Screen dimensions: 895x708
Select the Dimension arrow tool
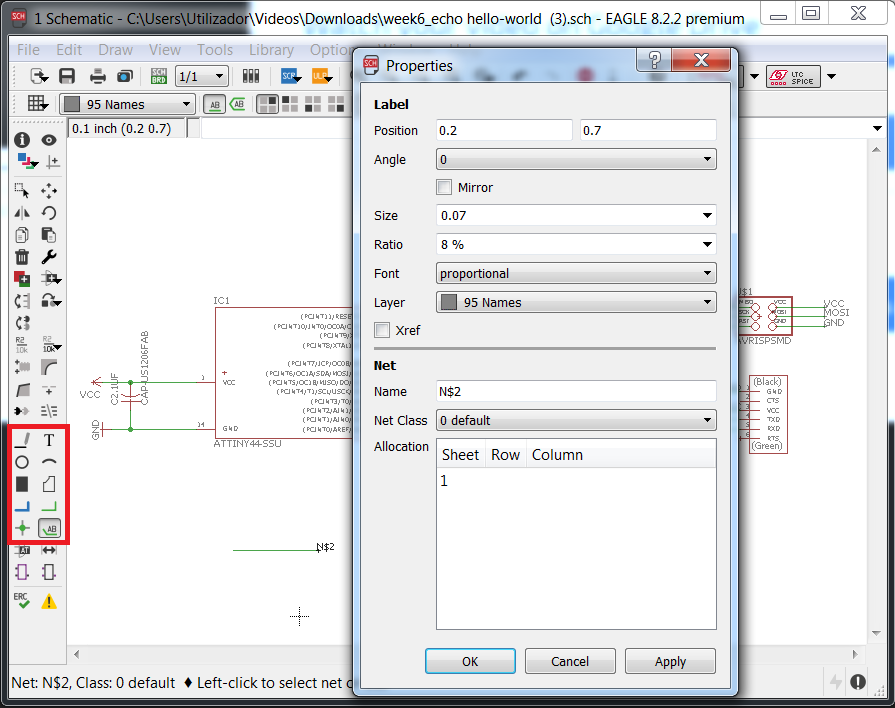49,550
